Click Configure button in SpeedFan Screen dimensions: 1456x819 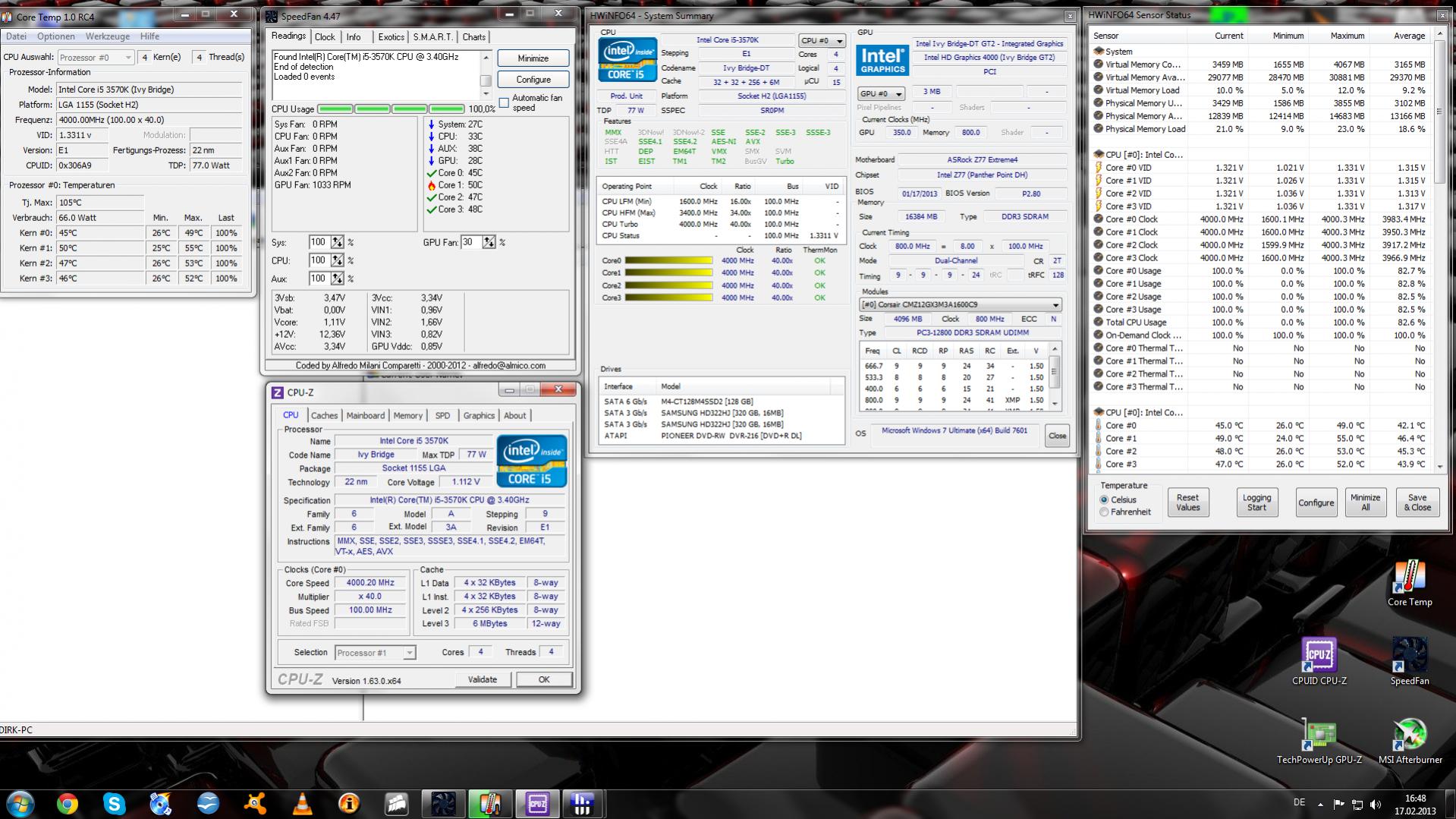click(x=533, y=80)
